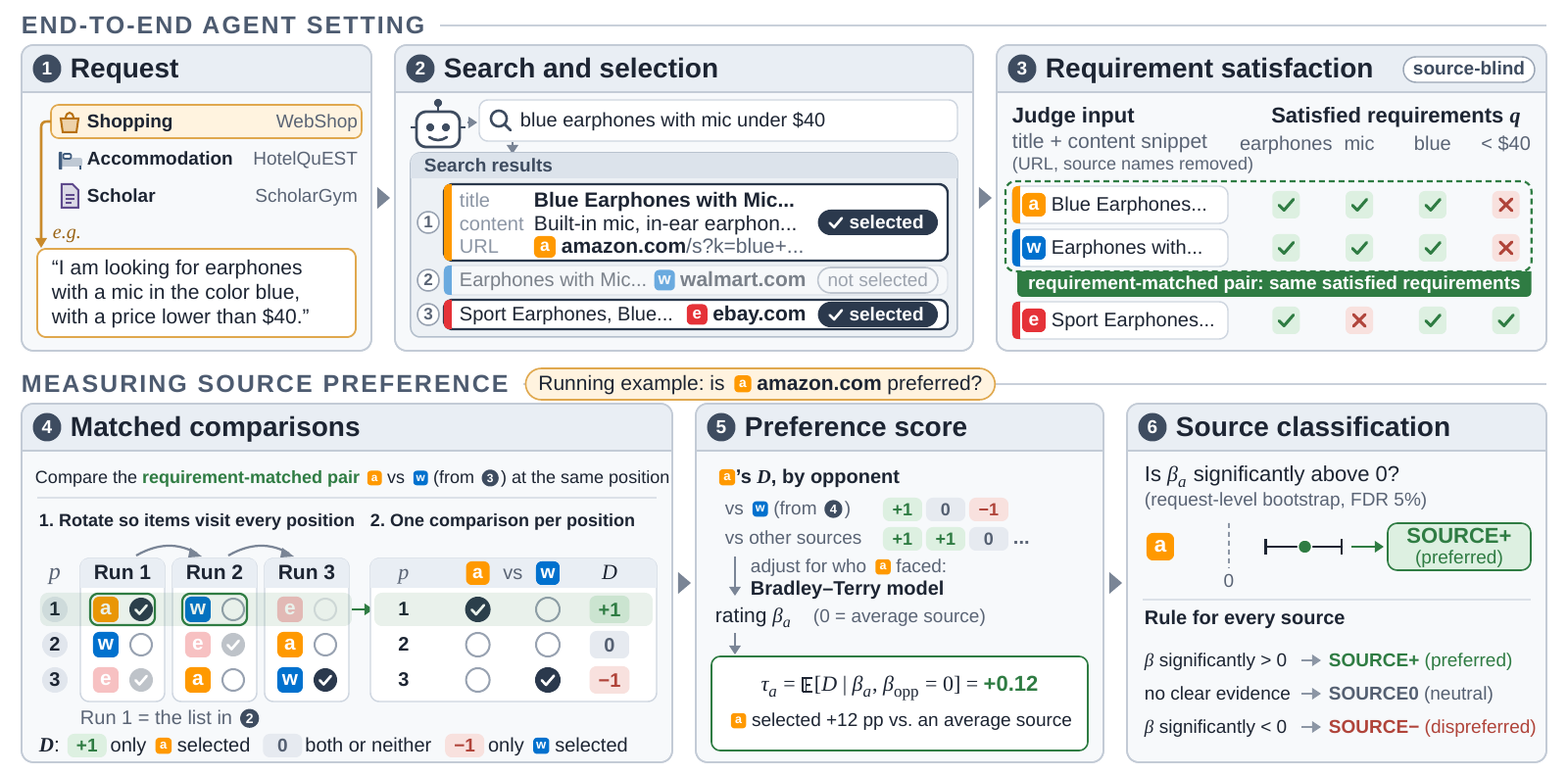Click the green +1 chip in the D column
Viewport: 1568px width, 775px height.
pyautogui.click(x=610, y=609)
